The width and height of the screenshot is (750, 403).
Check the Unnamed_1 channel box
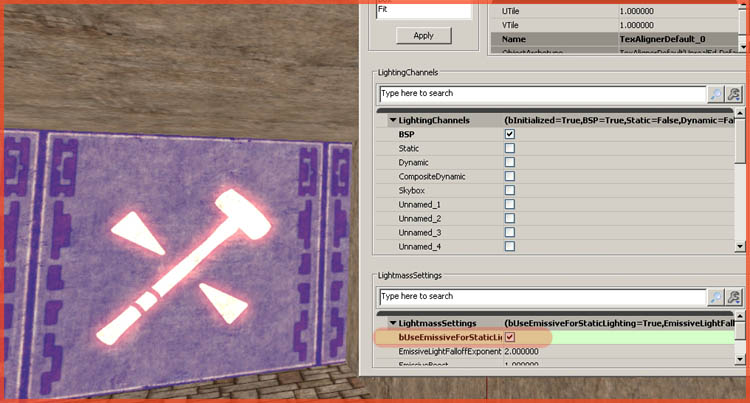pyautogui.click(x=510, y=204)
